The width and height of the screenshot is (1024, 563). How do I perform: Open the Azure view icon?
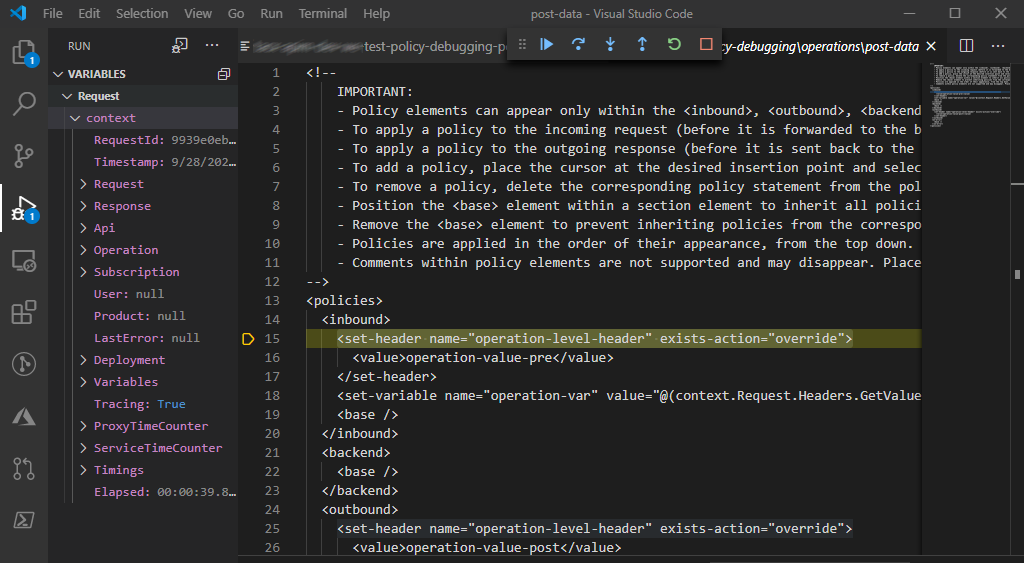(x=24, y=417)
